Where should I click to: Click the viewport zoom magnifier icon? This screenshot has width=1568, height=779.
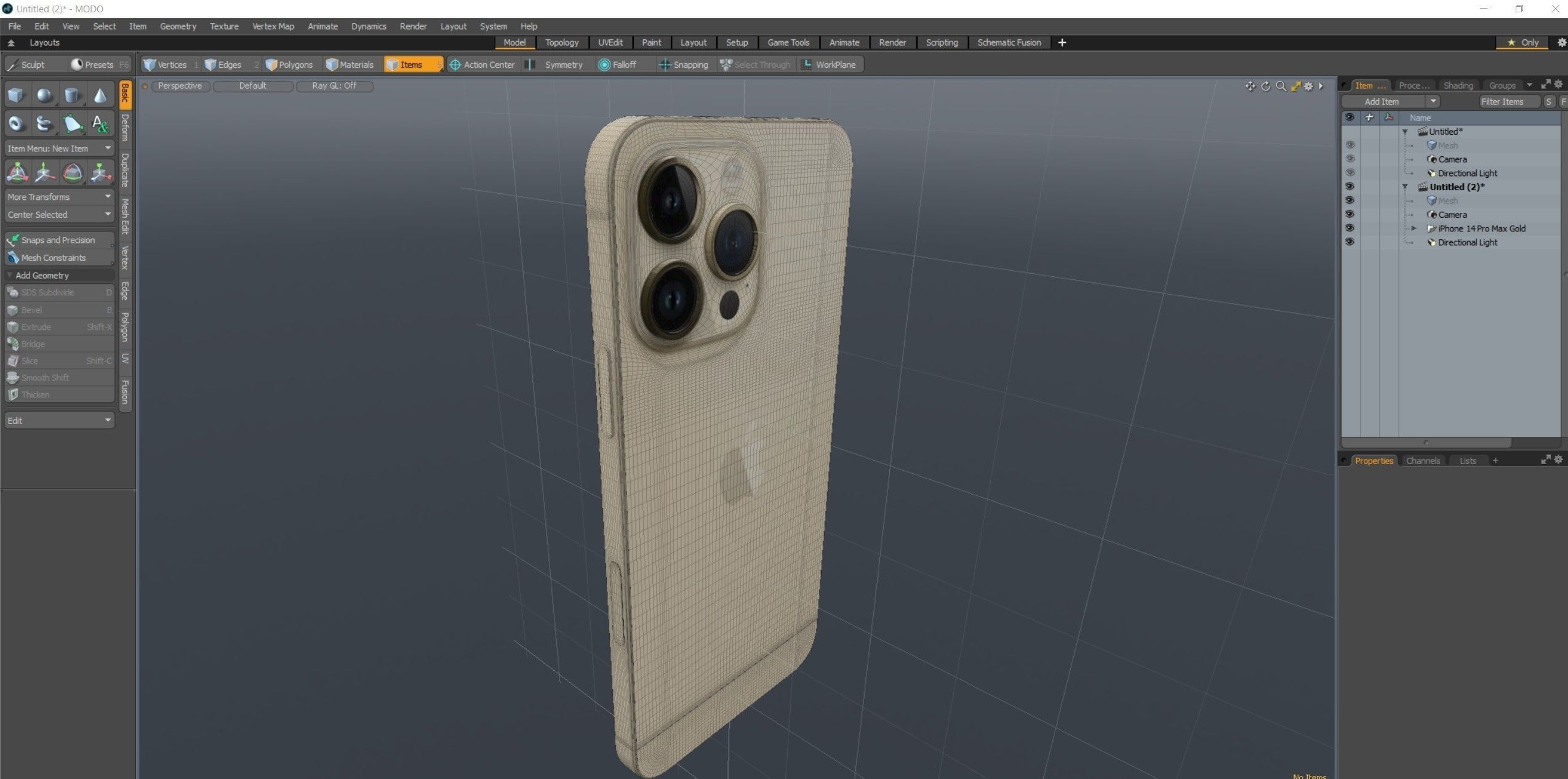(x=1281, y=86)
